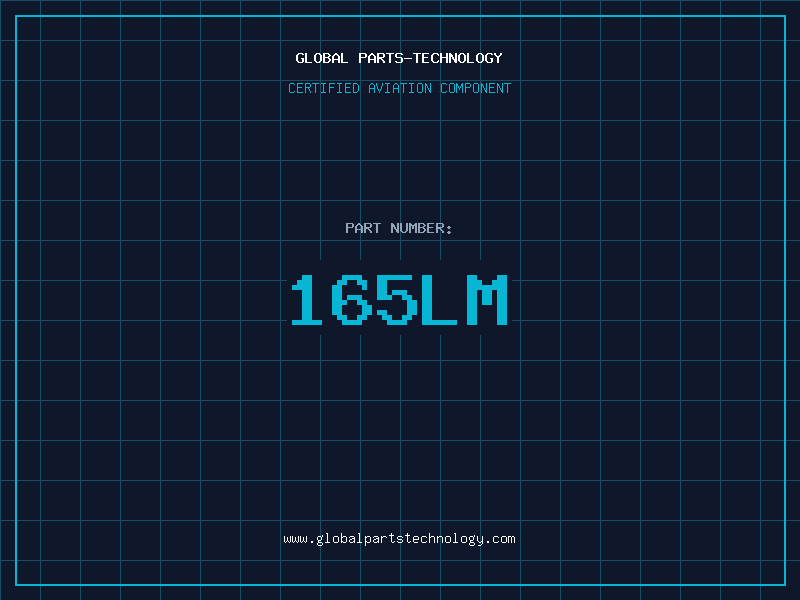The width and height of the screenshot is (800, 600).
Task: Click the PART NUMBER: label
Action: [399, 228]
